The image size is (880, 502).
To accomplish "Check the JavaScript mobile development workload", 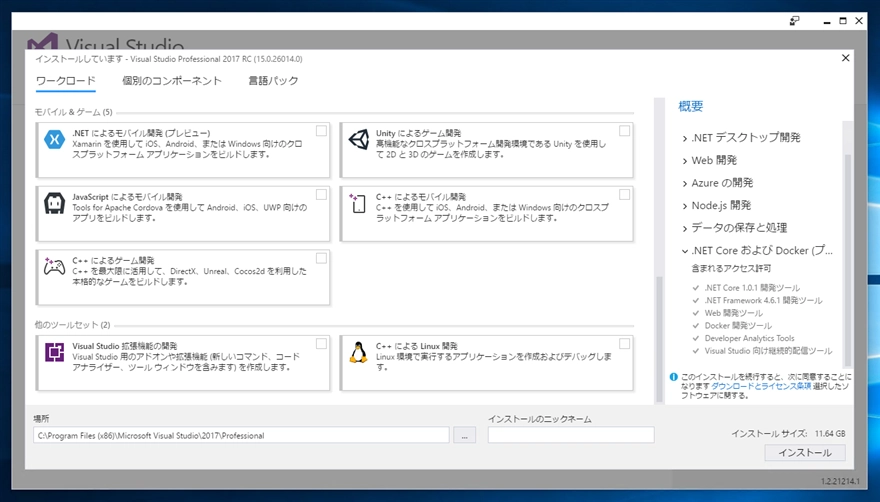I will pyautogui.click(x=321, y=195).
